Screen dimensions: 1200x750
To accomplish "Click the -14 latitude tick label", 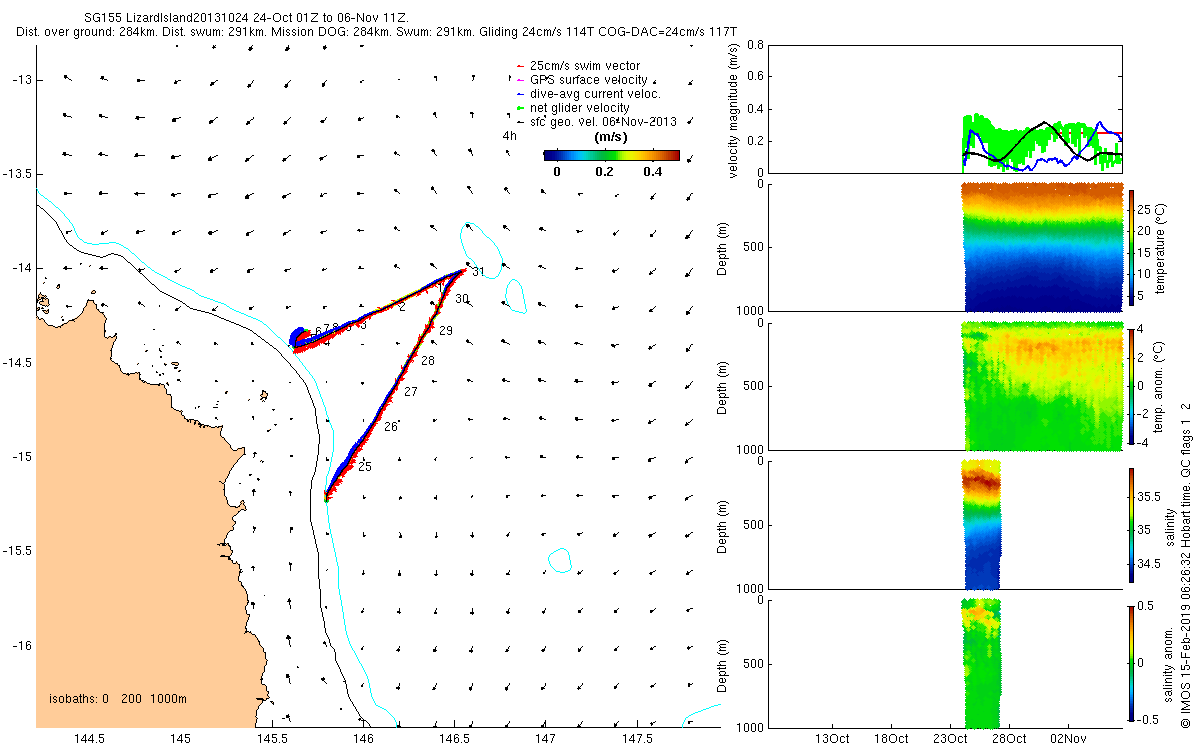I will 21,268.
